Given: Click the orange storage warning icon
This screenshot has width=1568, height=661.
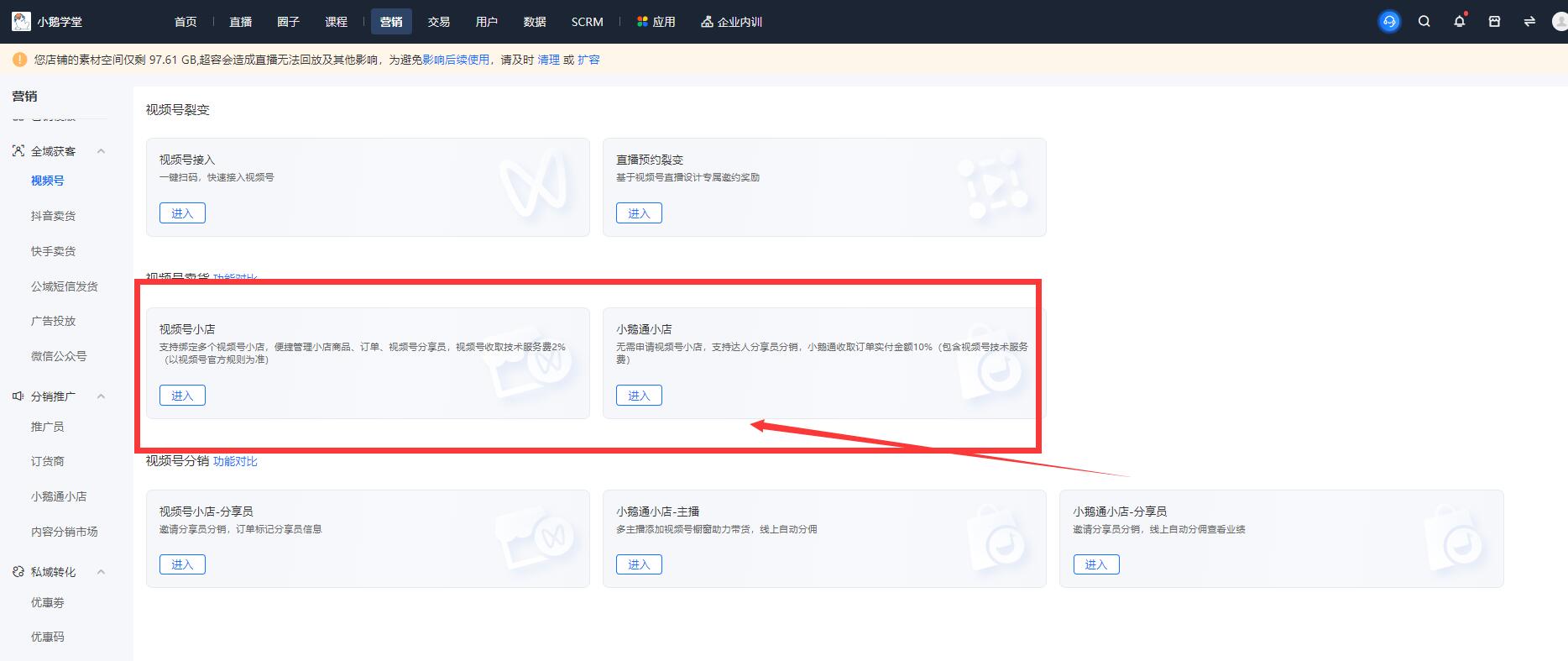Looking at the screenshot, I should pos(20,60).
